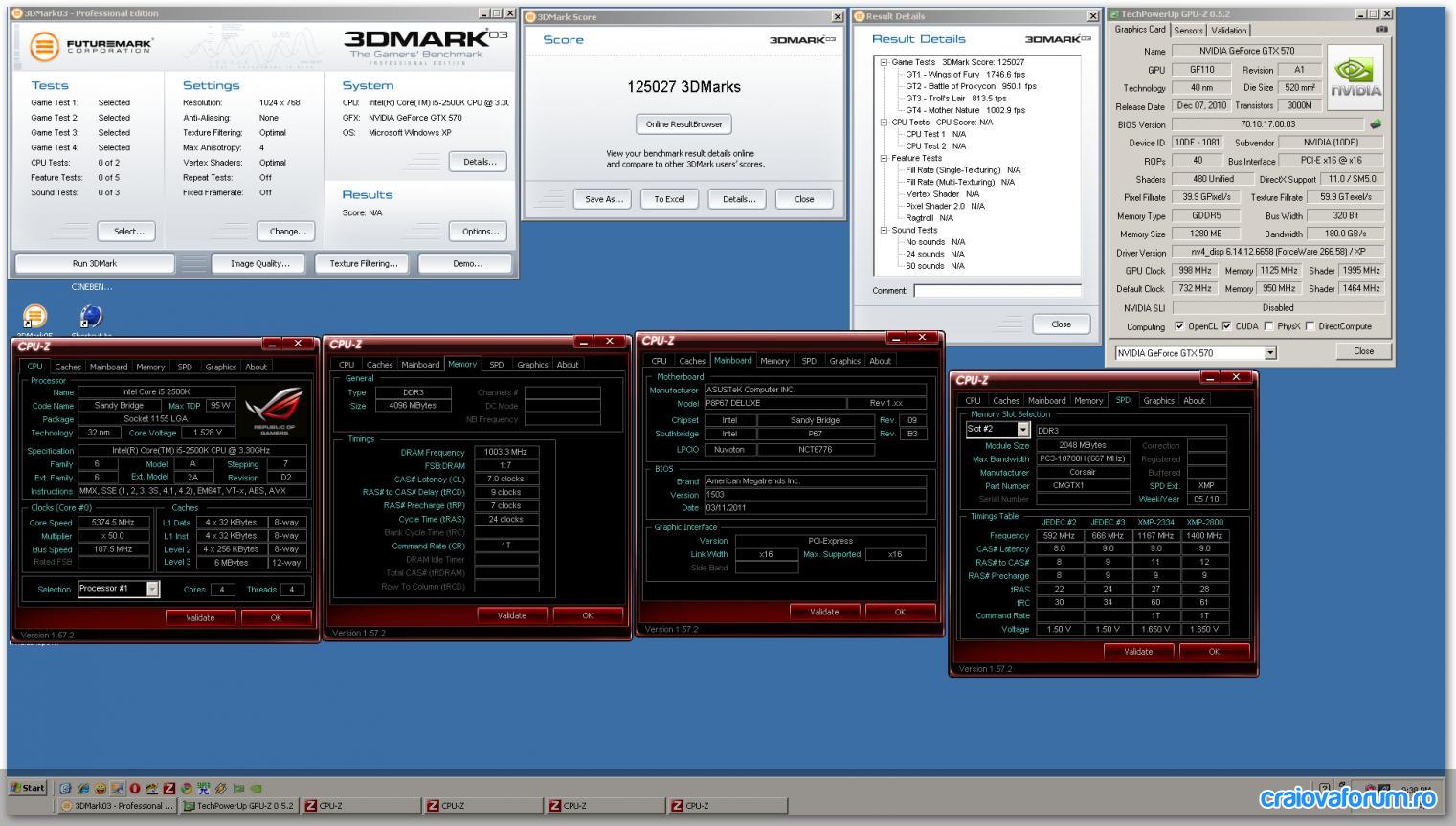Open Graphics tab in CPU-Z Memory window
1456x826 pixels.
tap(532, 365)
